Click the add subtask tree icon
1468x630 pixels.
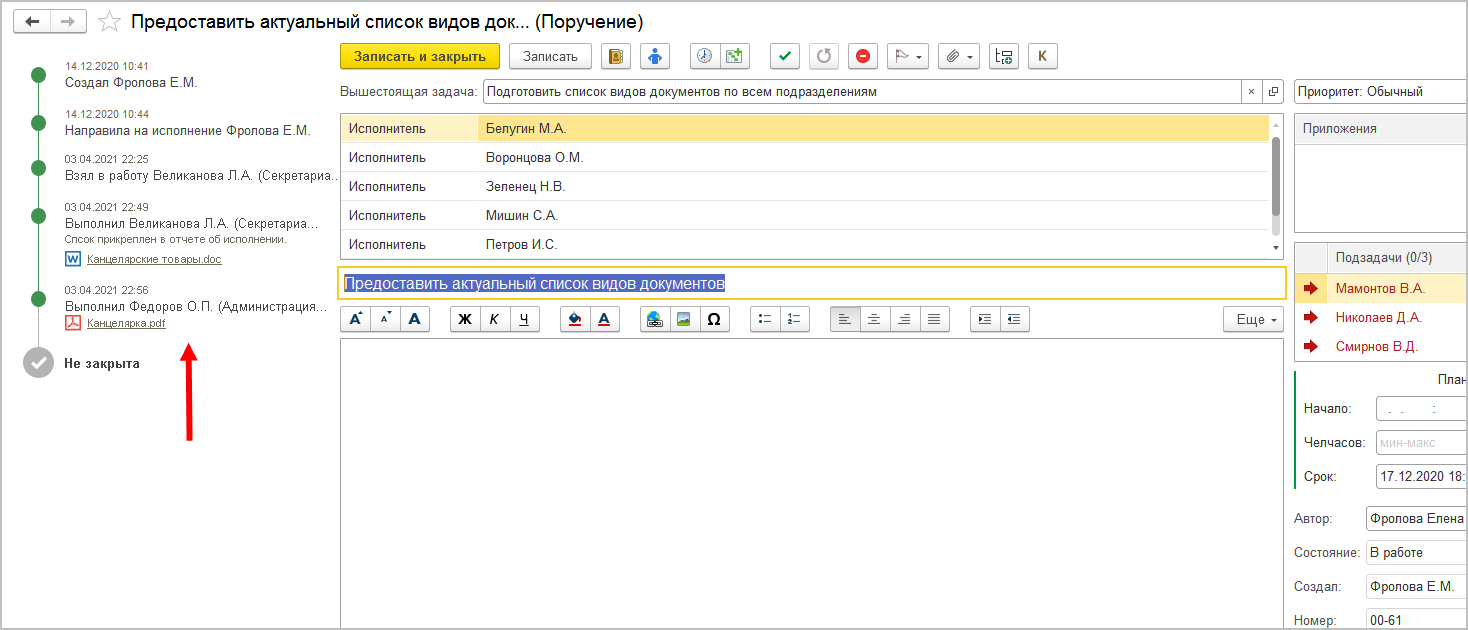pos(1003,56)
